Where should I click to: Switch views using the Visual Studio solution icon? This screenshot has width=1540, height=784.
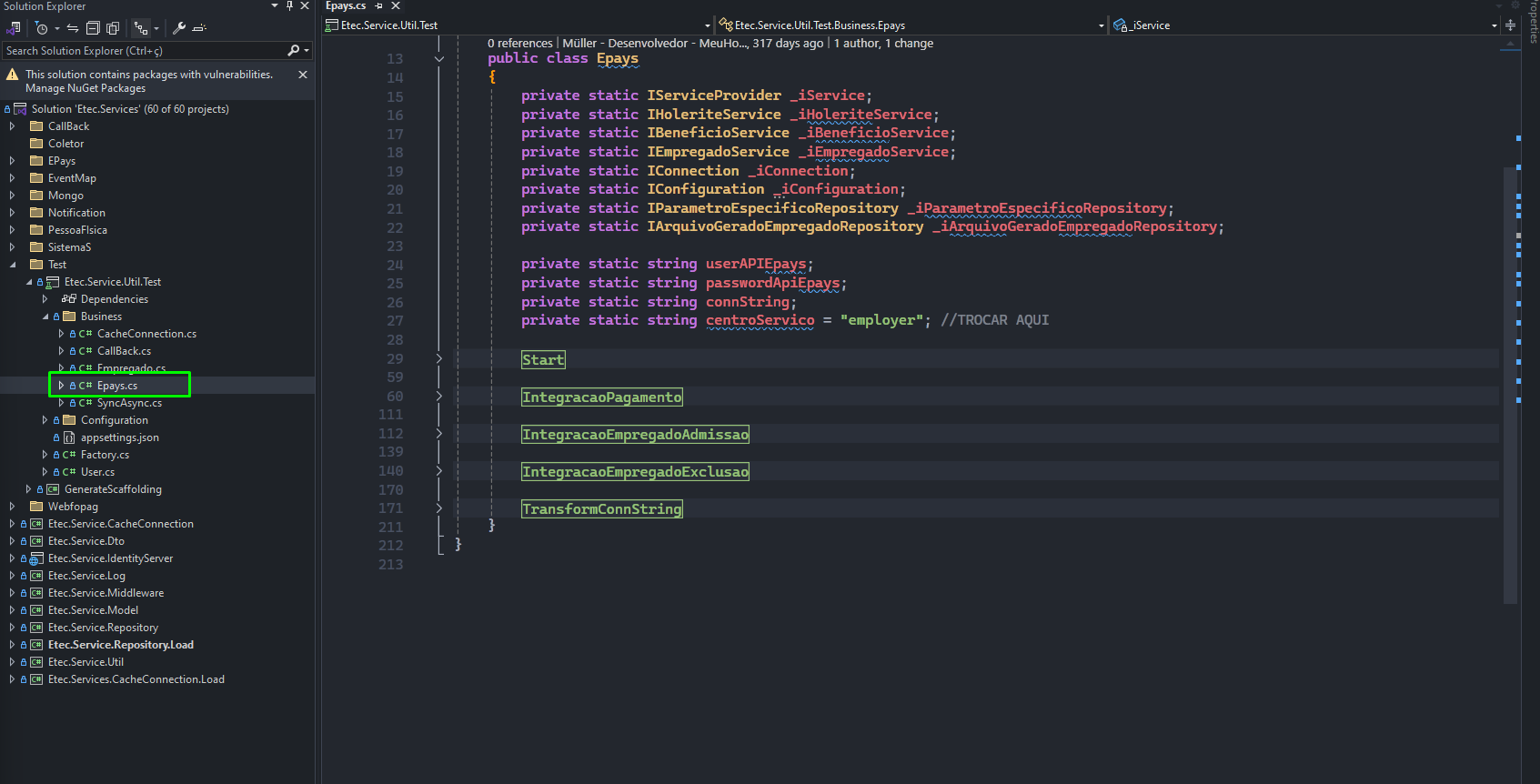point(14,28)
